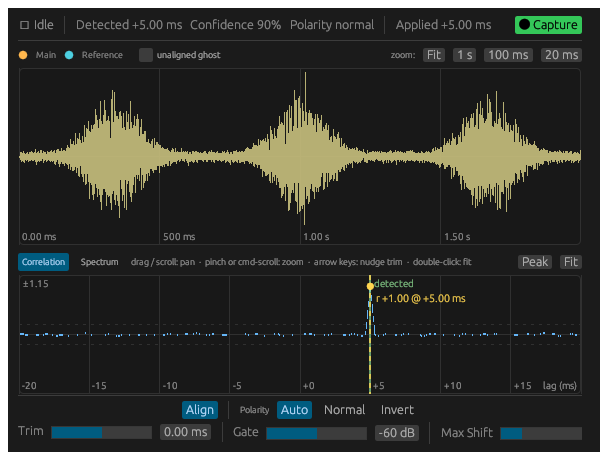Select Invert polarity mode

point(397,410)
